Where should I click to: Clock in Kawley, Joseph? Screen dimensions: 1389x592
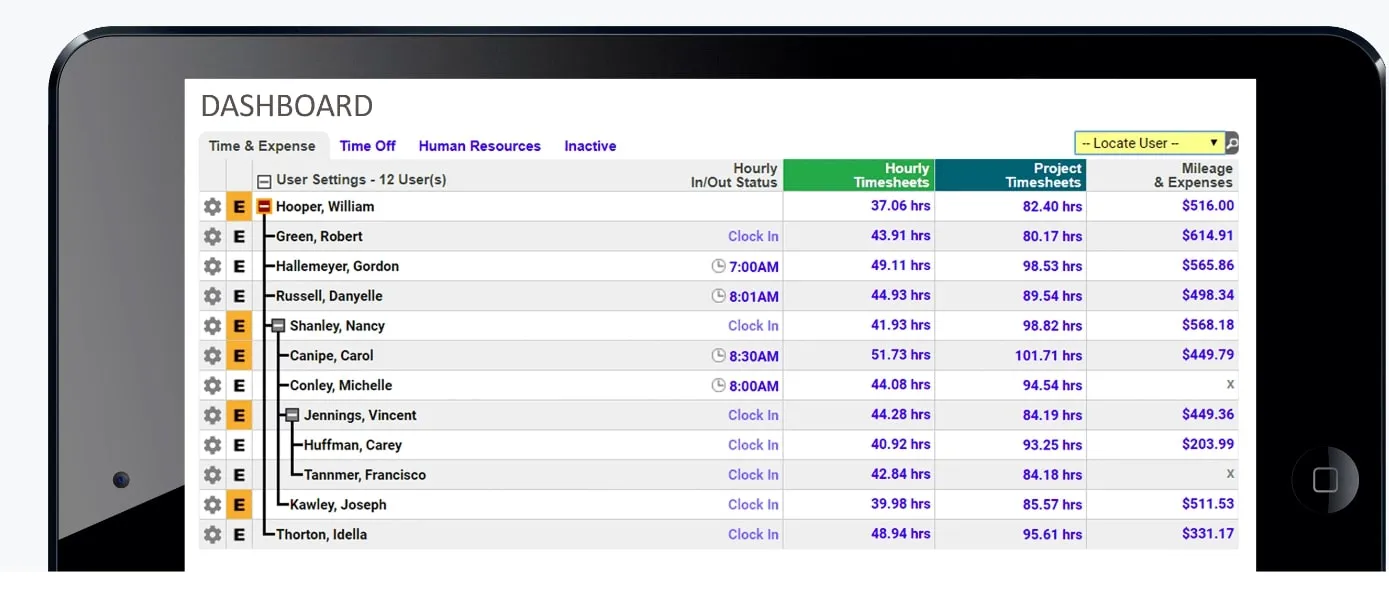coord(753,505)
